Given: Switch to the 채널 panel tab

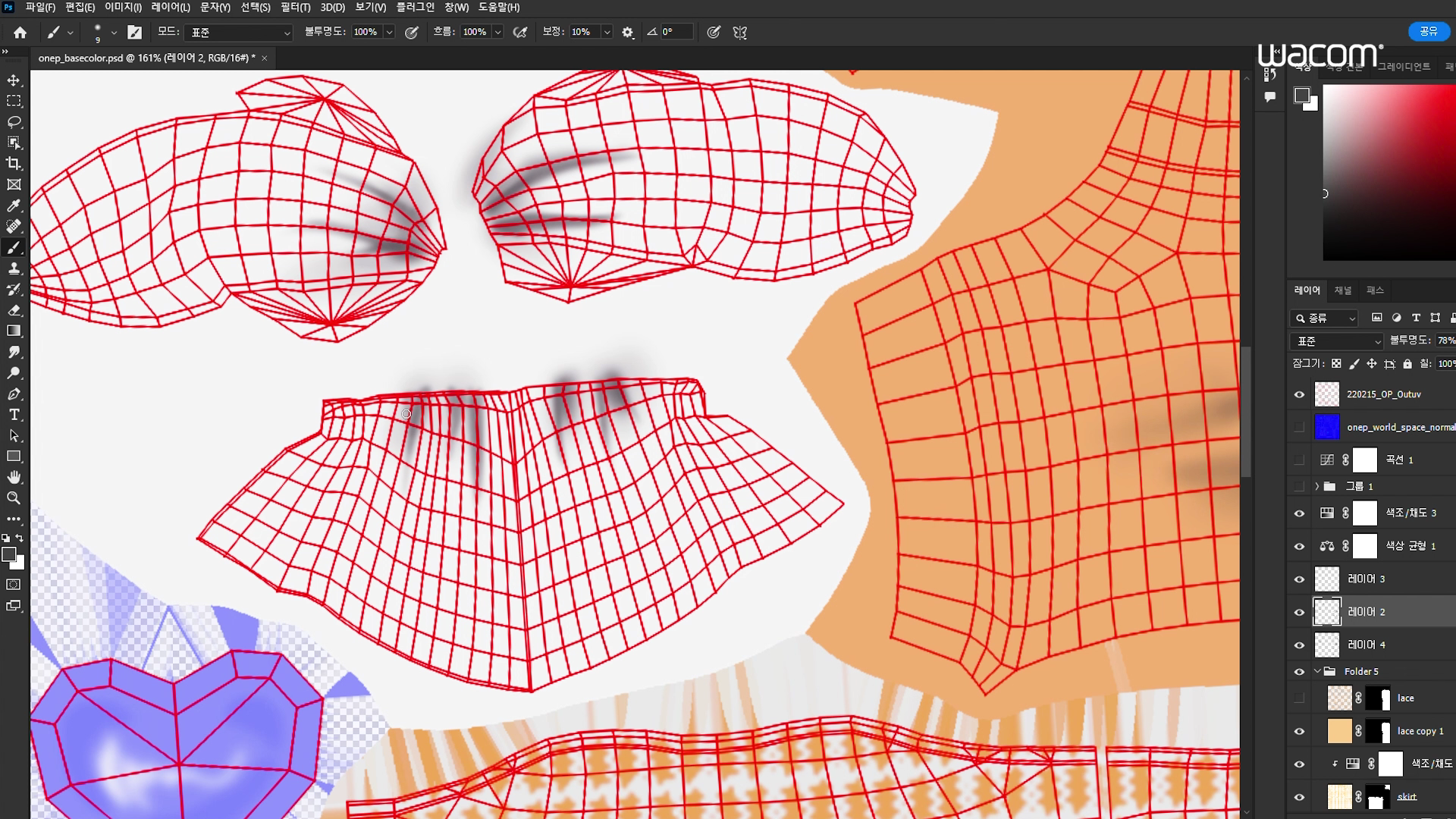Looking at the screenshot, I should pyautogui.click(x=1343, y=290).
